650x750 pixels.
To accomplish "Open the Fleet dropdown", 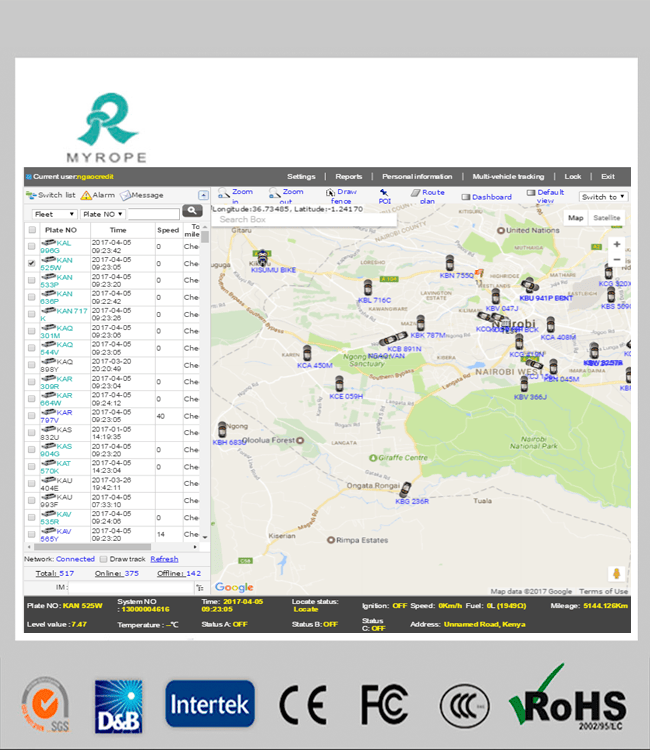I will [54, 214].
